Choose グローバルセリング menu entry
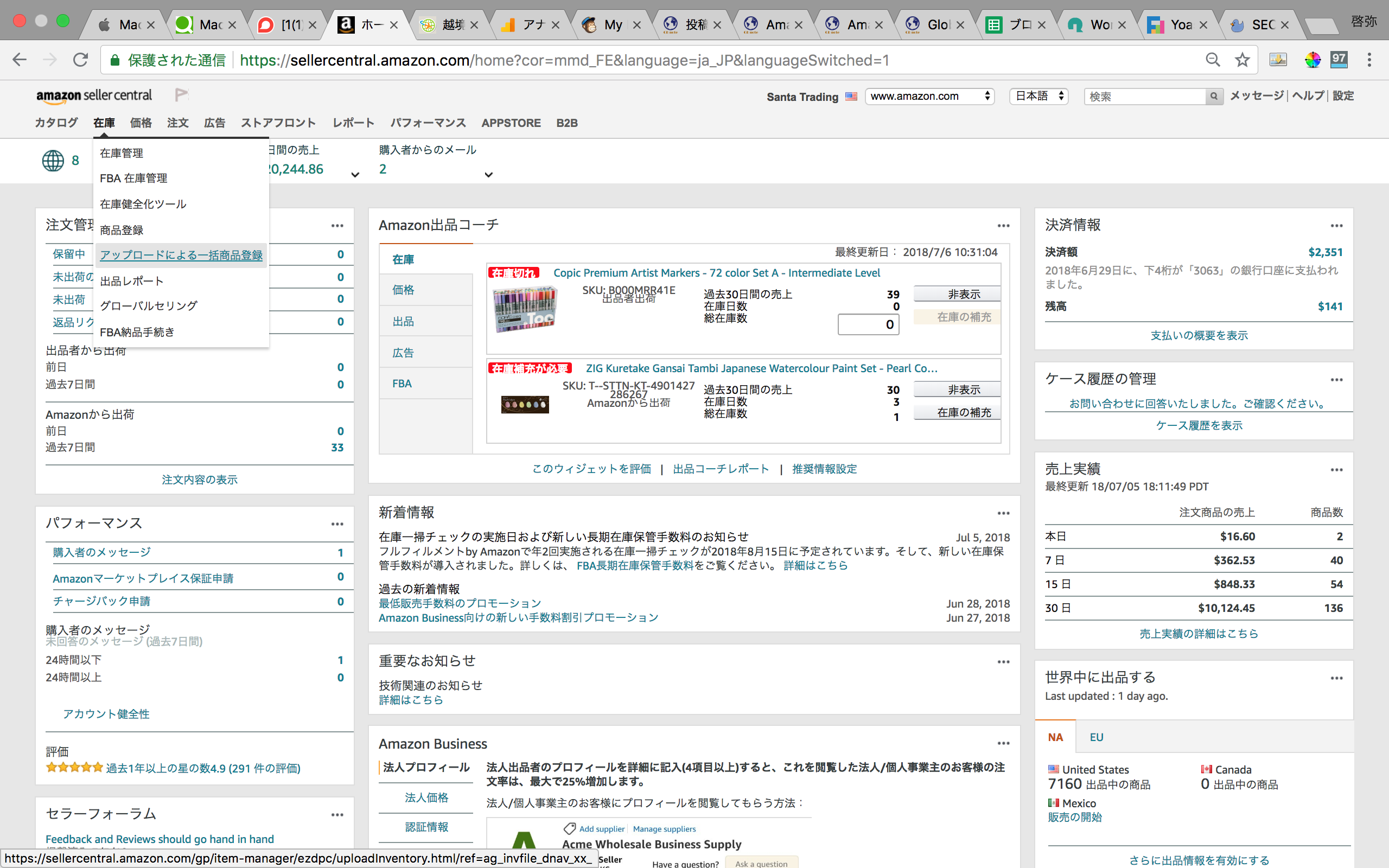The image size is (1389, 868). tap(149, 306)
